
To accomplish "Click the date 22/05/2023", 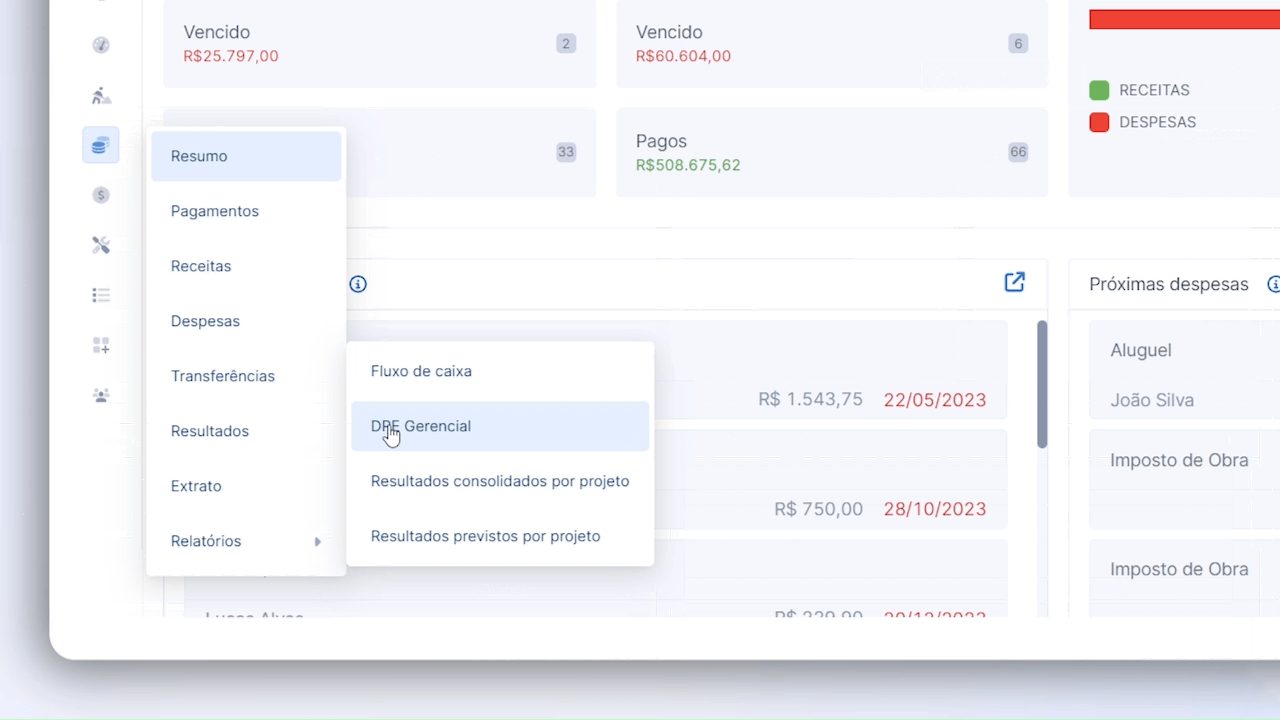I will click(935, 400).
